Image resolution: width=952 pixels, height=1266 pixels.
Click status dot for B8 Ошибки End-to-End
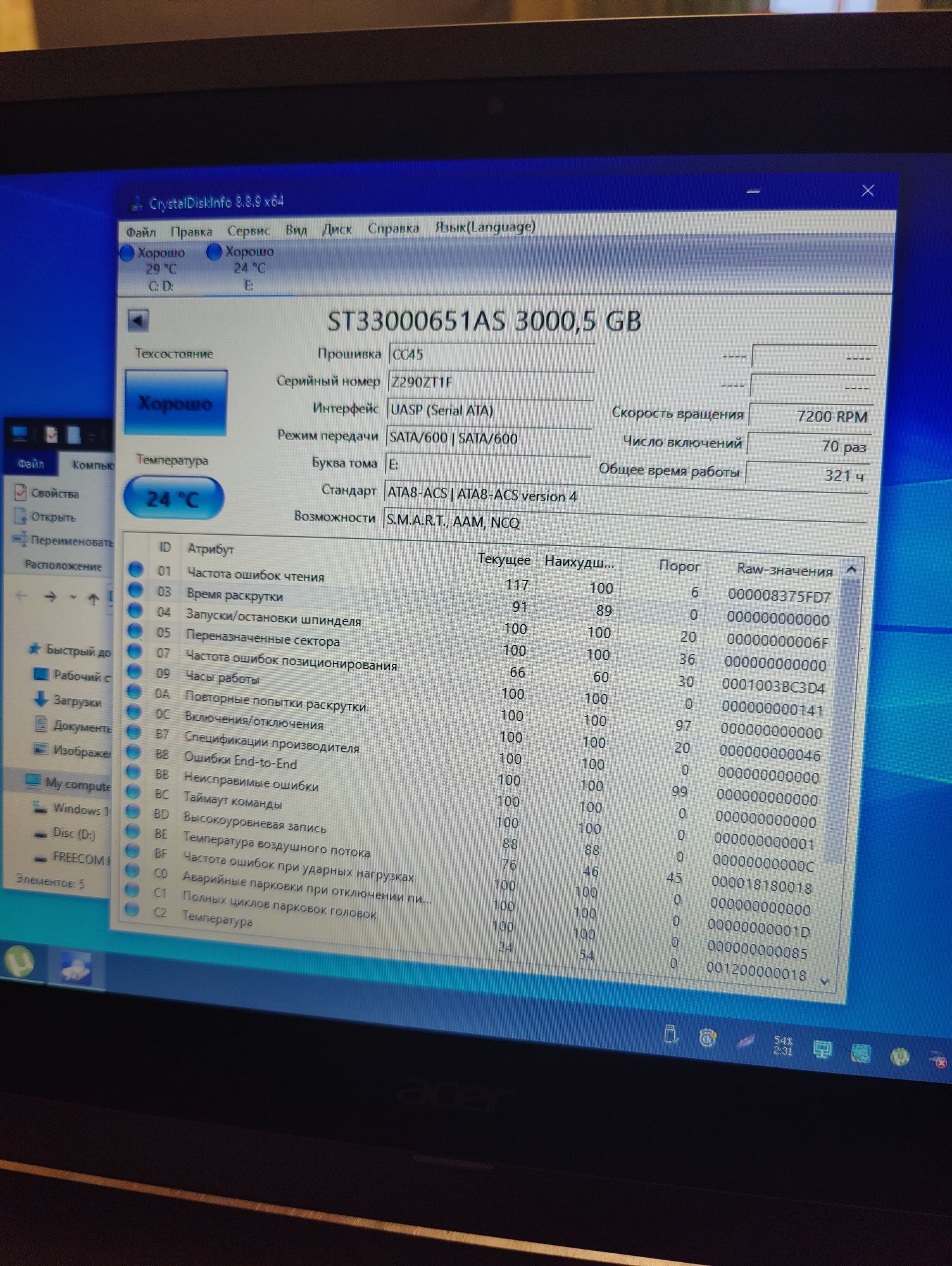click(x=133, y=752)
